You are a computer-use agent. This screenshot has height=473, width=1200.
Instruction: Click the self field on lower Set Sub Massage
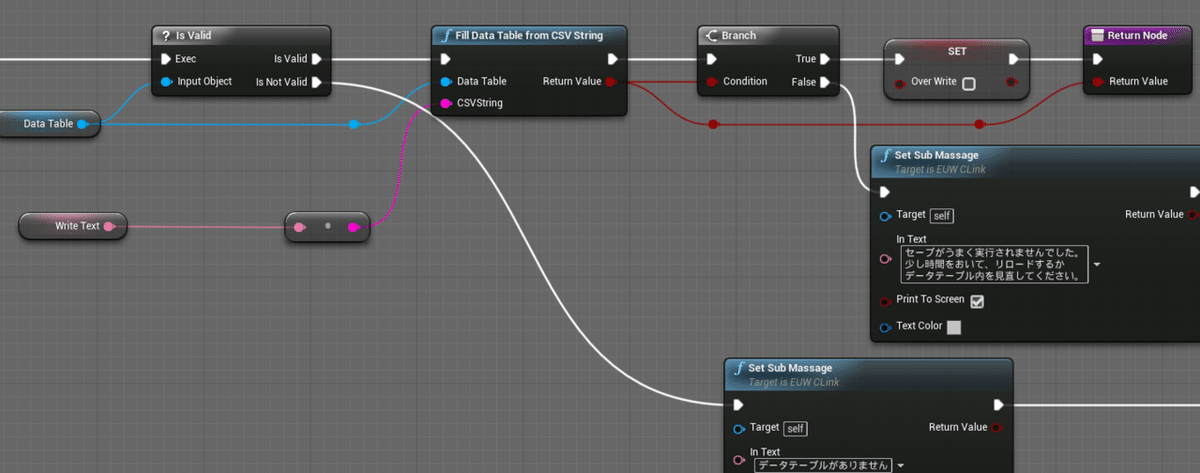pos(795,428)
